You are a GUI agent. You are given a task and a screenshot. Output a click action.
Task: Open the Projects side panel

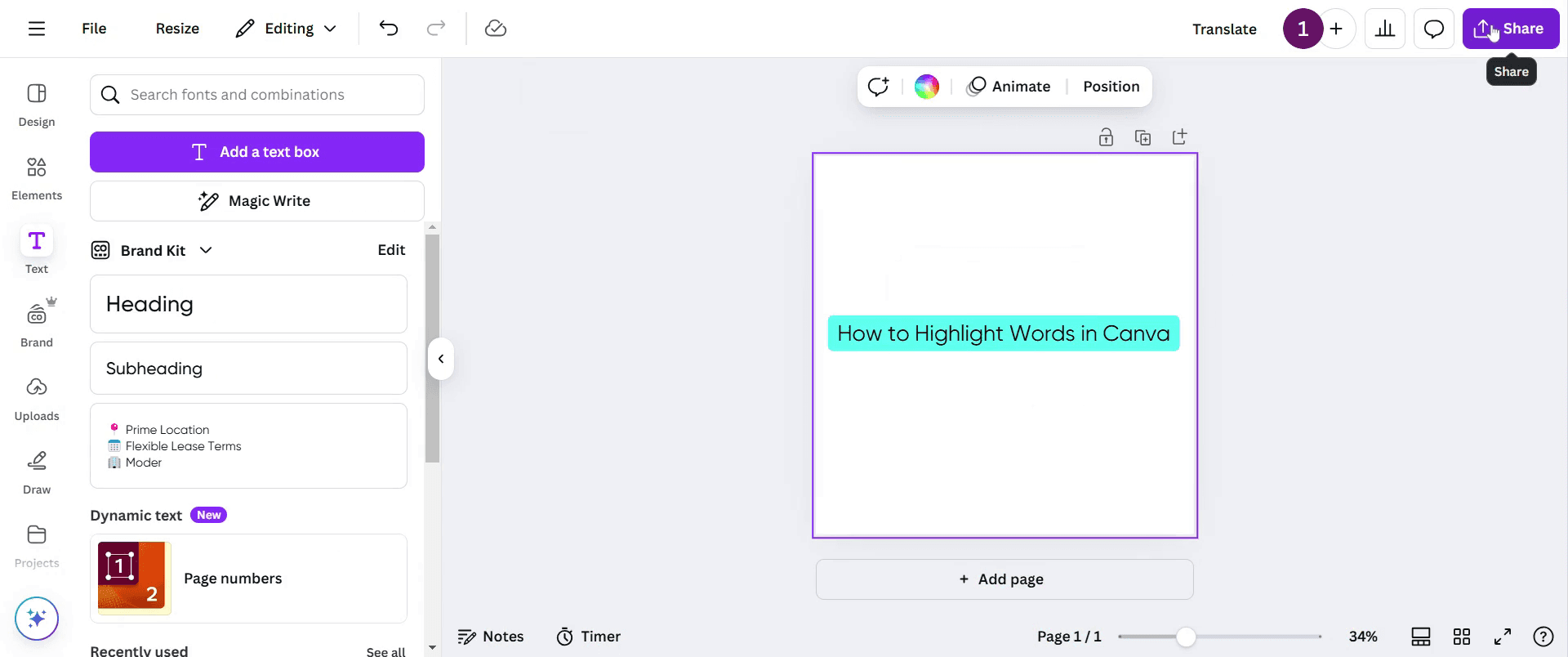click(37, 546)
